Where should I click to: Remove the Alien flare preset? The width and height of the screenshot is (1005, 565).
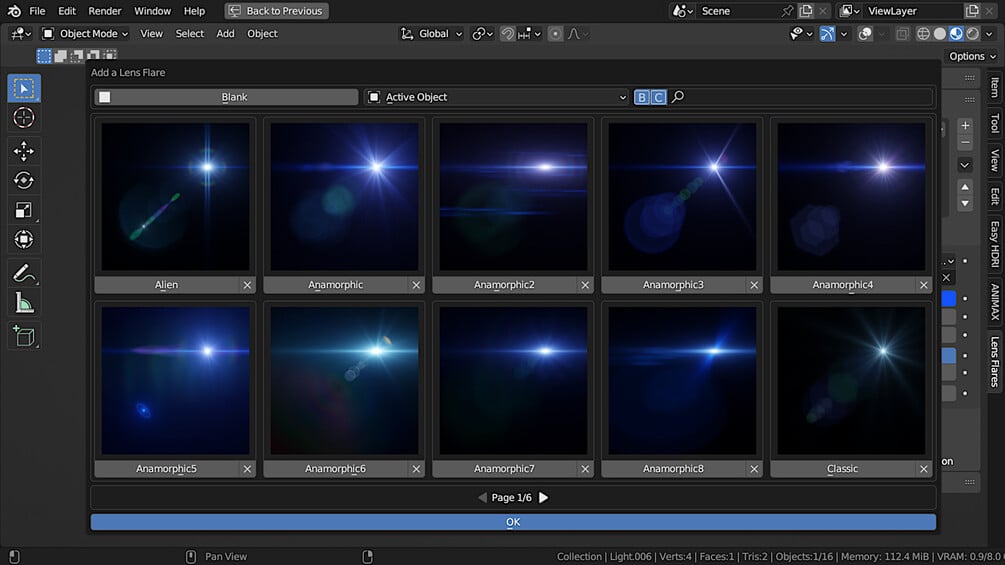(x=247, y=285)
